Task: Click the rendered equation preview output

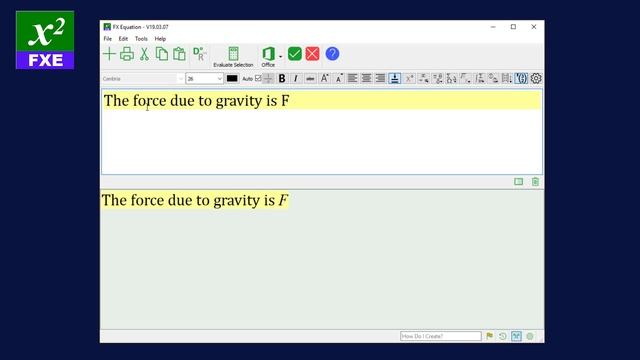Action: point(195,200)
